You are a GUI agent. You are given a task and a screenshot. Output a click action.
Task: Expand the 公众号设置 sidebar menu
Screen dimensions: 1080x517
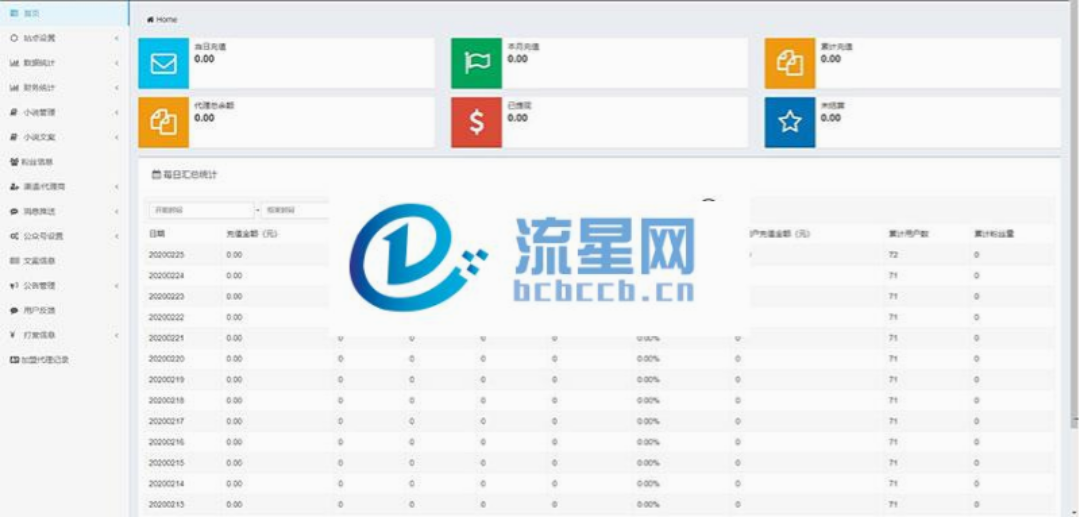(x=62, y=236)
